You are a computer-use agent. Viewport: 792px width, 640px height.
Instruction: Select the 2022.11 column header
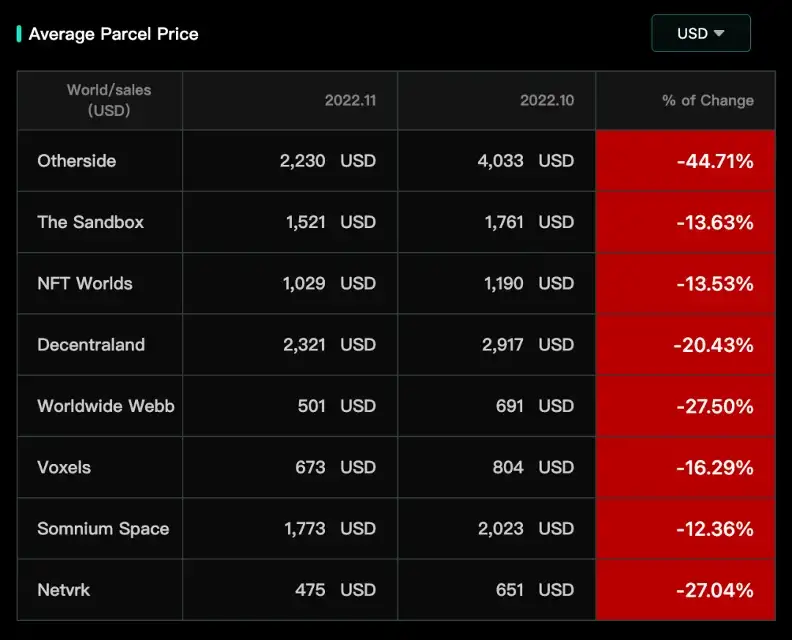[351, 101]
